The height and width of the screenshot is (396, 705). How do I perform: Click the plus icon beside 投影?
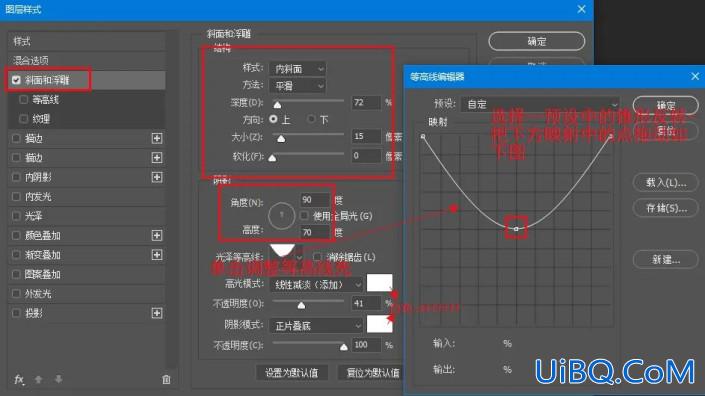pos(156,313)
